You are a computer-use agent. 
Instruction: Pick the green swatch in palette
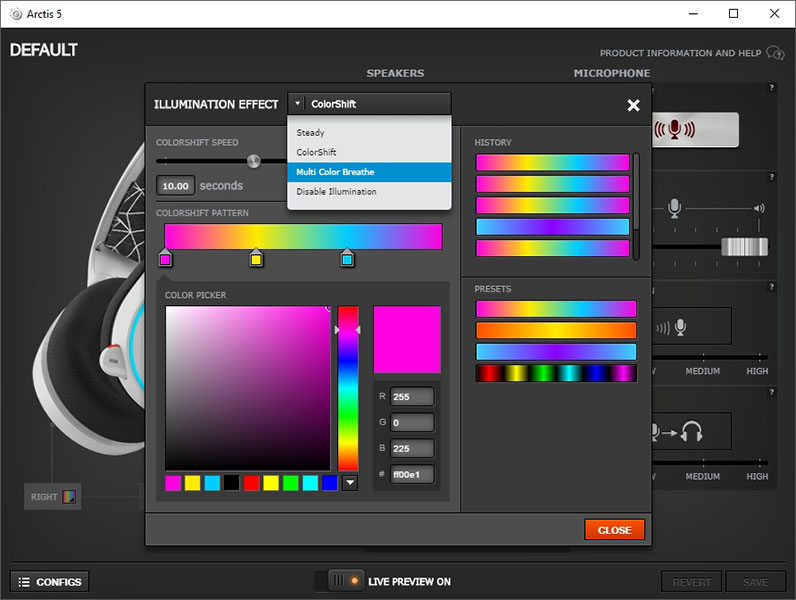click(290, 483)
